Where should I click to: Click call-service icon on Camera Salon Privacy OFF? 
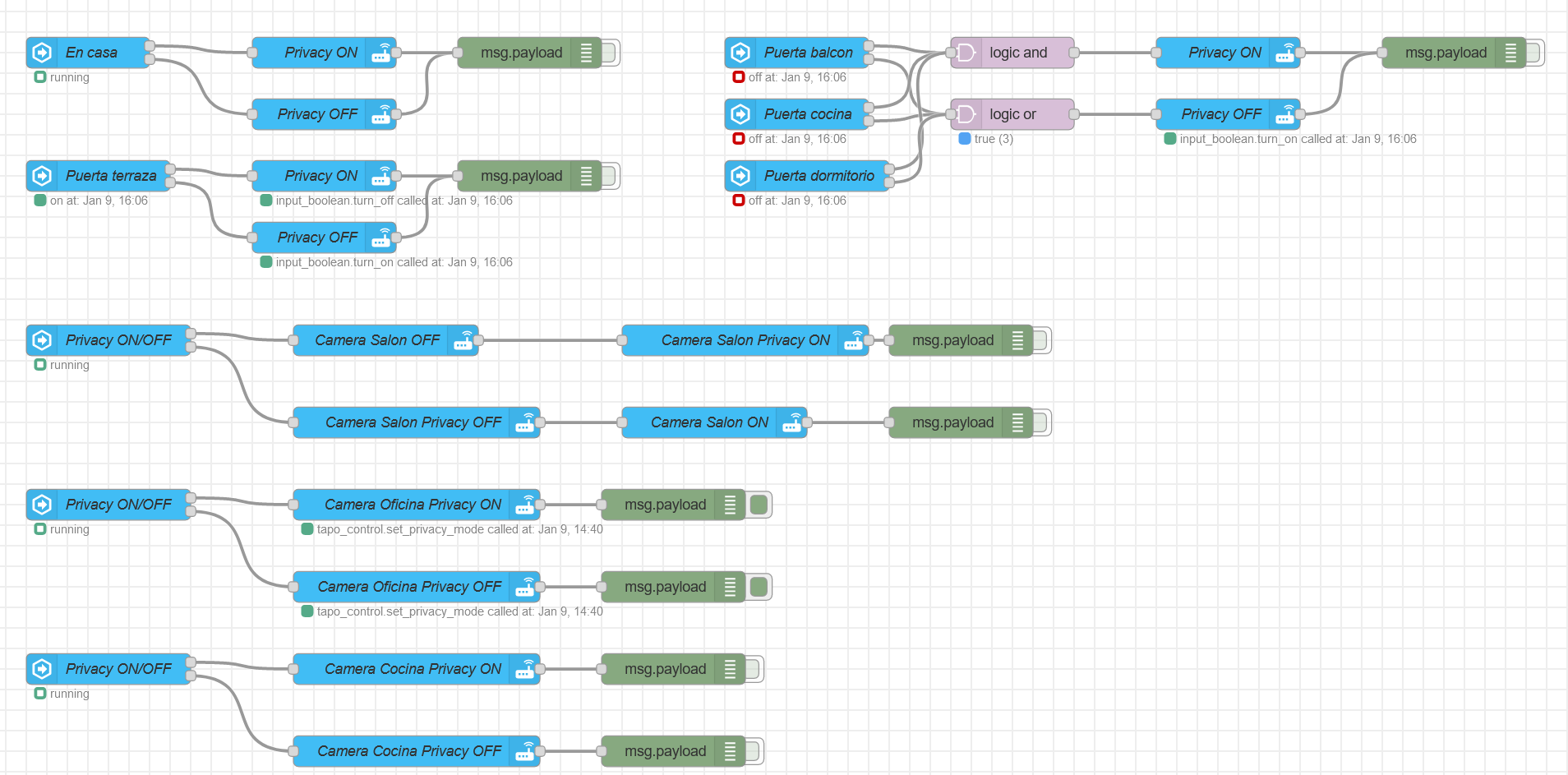(525, 422)
